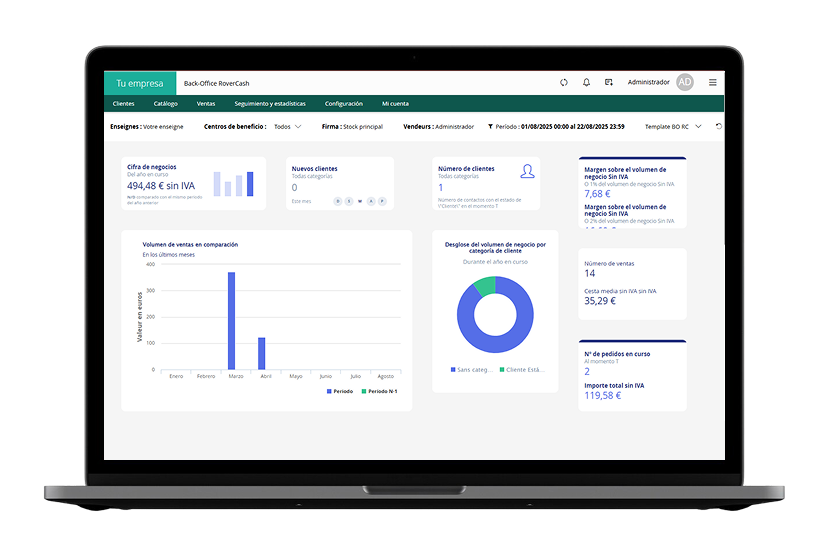
Task: Click the messages icon beside the bell
Action: click(608, 82)
